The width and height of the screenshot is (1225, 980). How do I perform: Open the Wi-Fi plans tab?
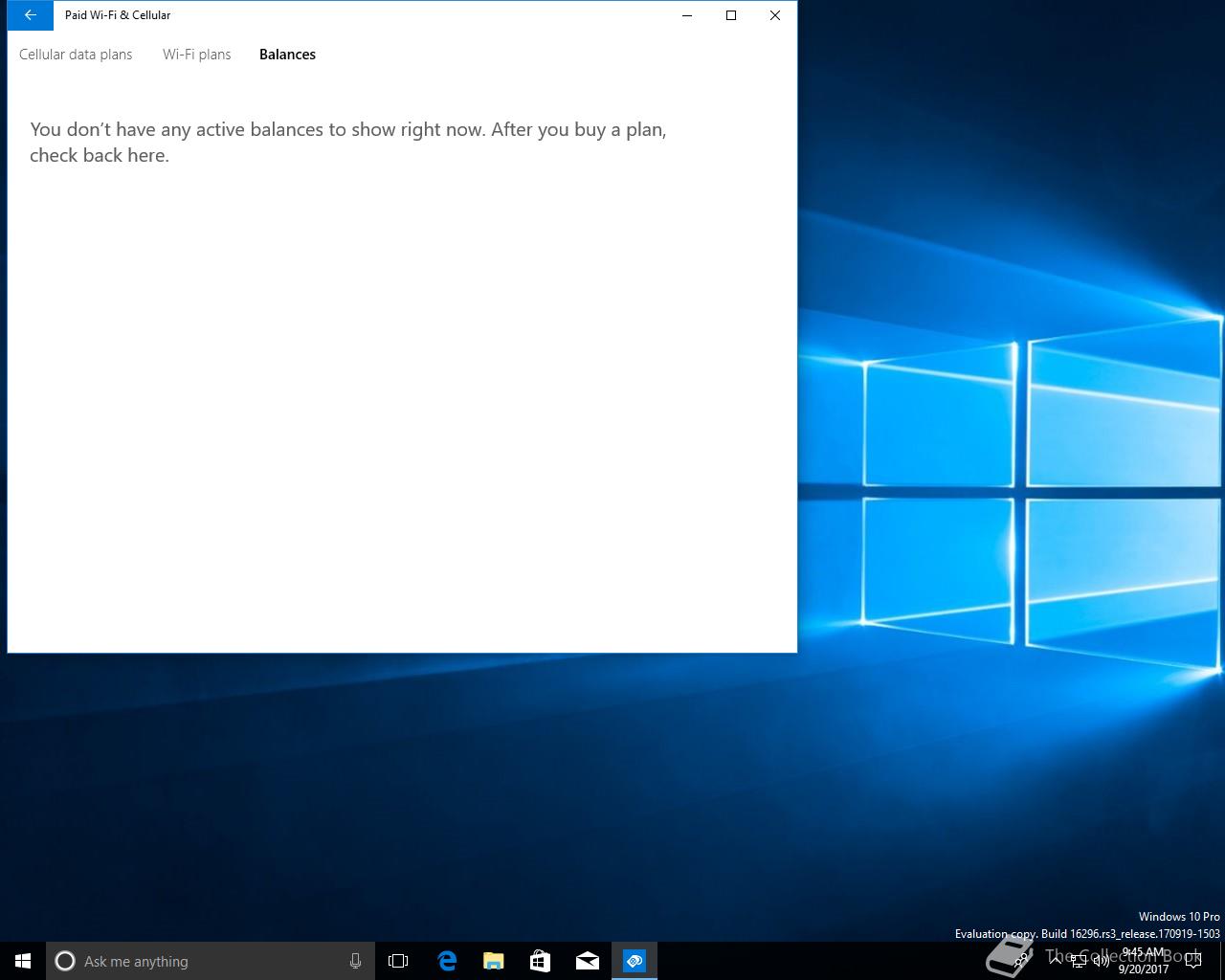196,55
